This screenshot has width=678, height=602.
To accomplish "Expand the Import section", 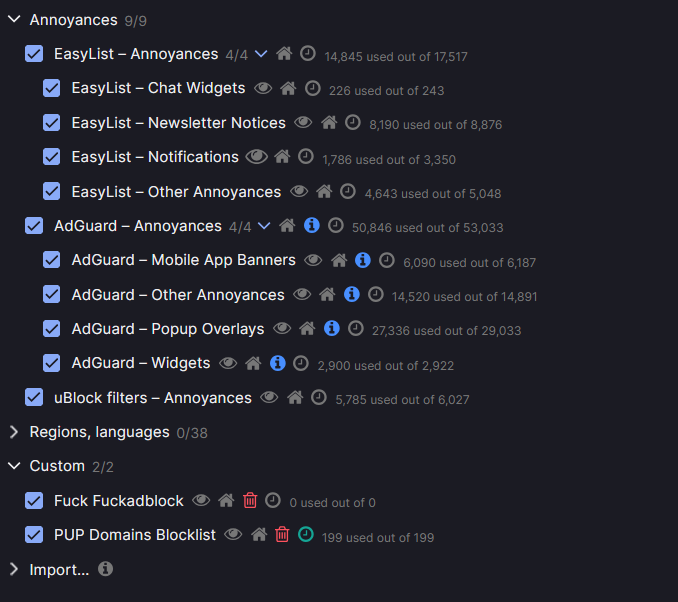I will (14, 569).
